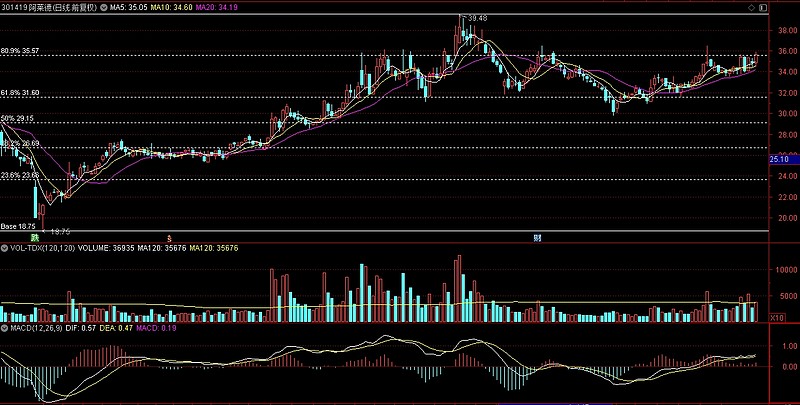The image size is (800, 405).
Task: Click the 301419 stock title text
Action: tap(50, 8)
